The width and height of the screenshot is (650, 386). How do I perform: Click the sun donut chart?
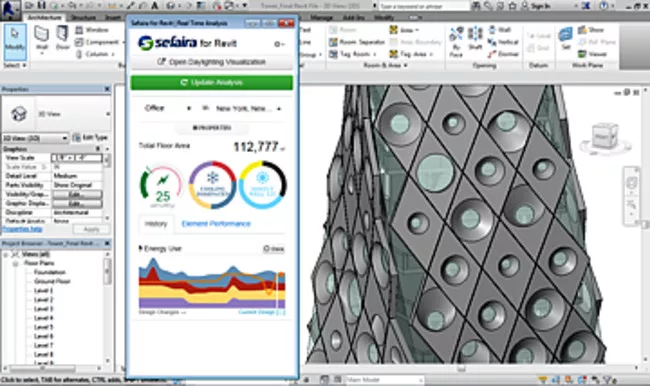pyautogui.click(x=262, y=185)
